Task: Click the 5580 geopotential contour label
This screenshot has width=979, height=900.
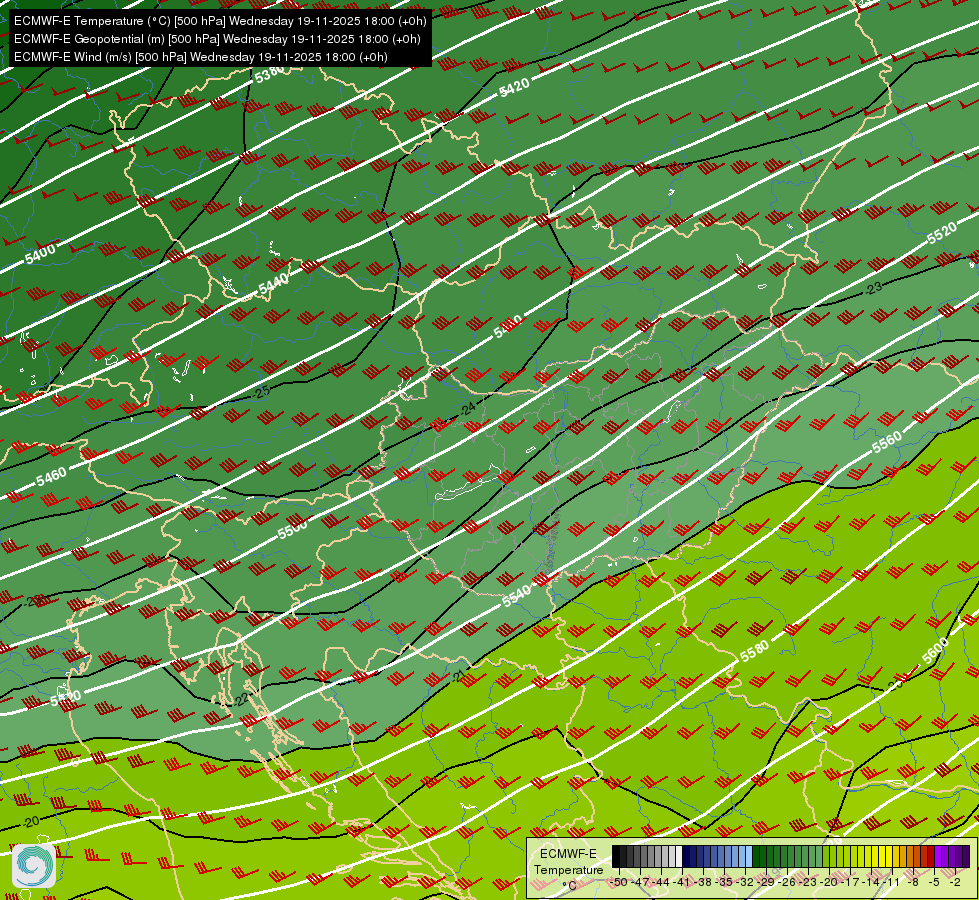Action: [x=754, y=652]
